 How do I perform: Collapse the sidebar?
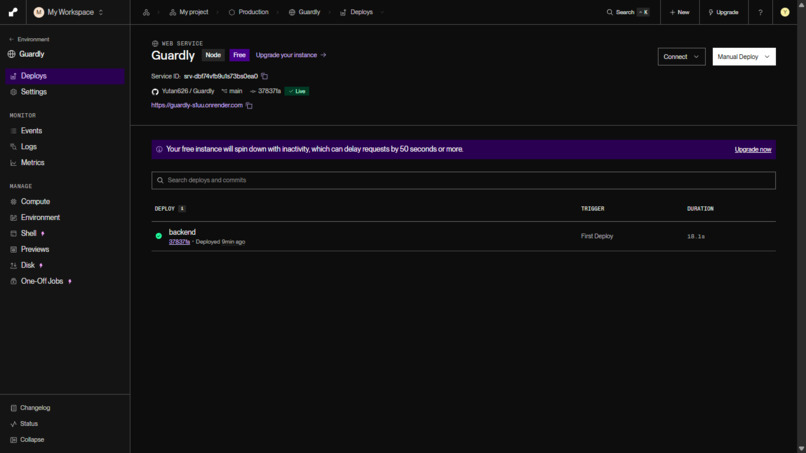tap(27, 440)
